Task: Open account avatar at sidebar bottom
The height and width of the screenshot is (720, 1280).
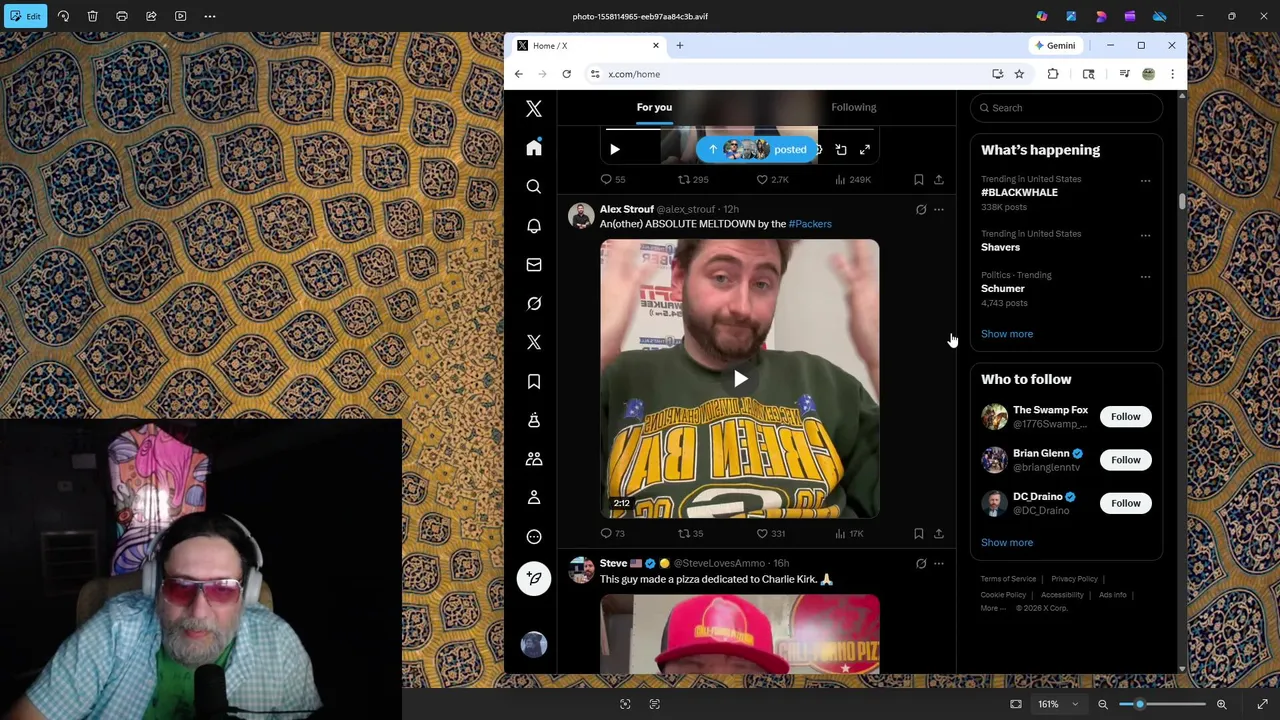Action: [x=534, y=644]
